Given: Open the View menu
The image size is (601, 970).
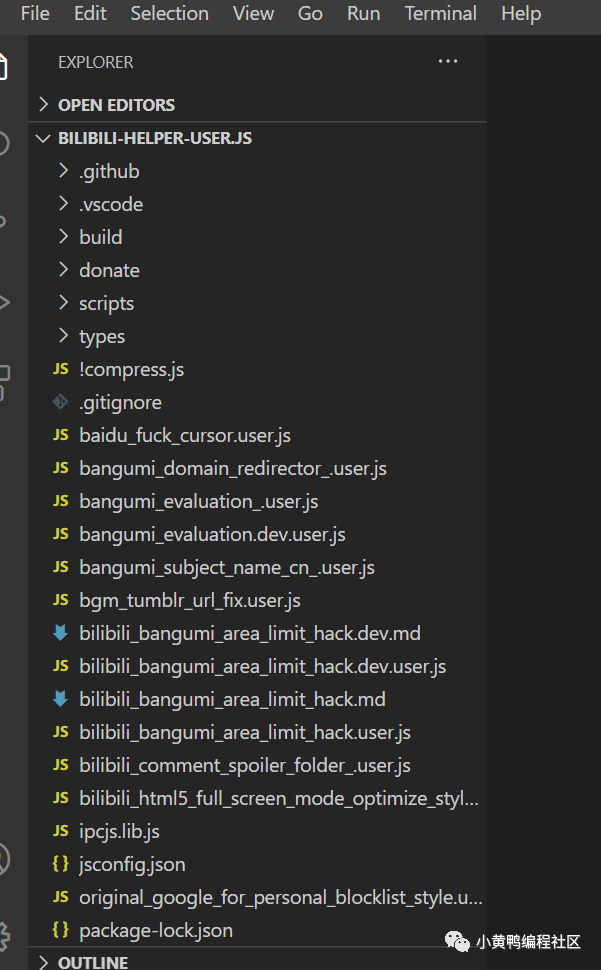Looking at the screenshot, I should coord(254,13).
